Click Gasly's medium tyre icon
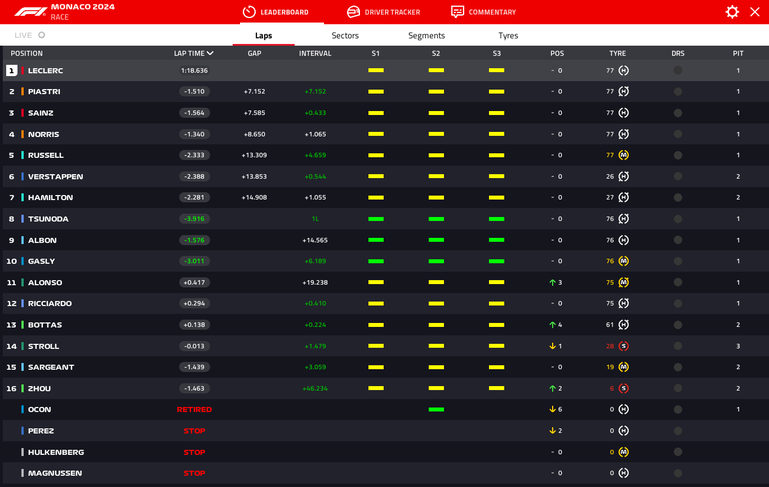Image resolution: width=769 pixels, height=487 pixels. [x=623, y=261]
